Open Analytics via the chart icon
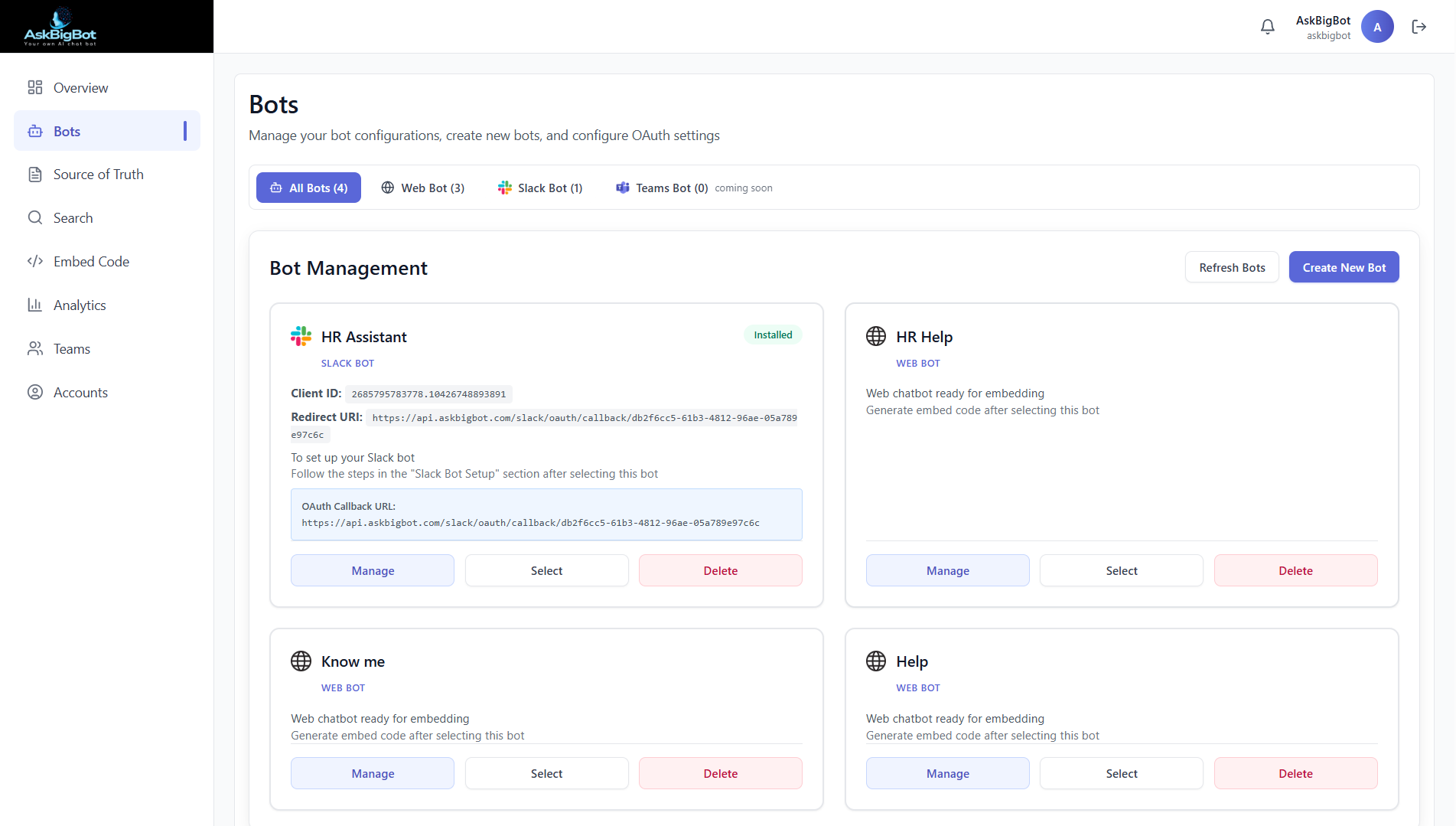 (x=35, y=305)
